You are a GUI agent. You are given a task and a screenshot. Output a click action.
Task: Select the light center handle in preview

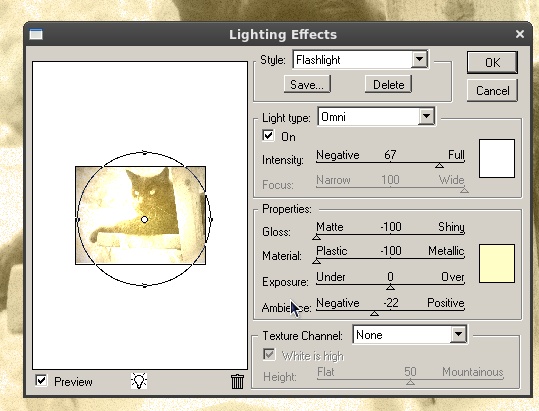pos(144,219)
